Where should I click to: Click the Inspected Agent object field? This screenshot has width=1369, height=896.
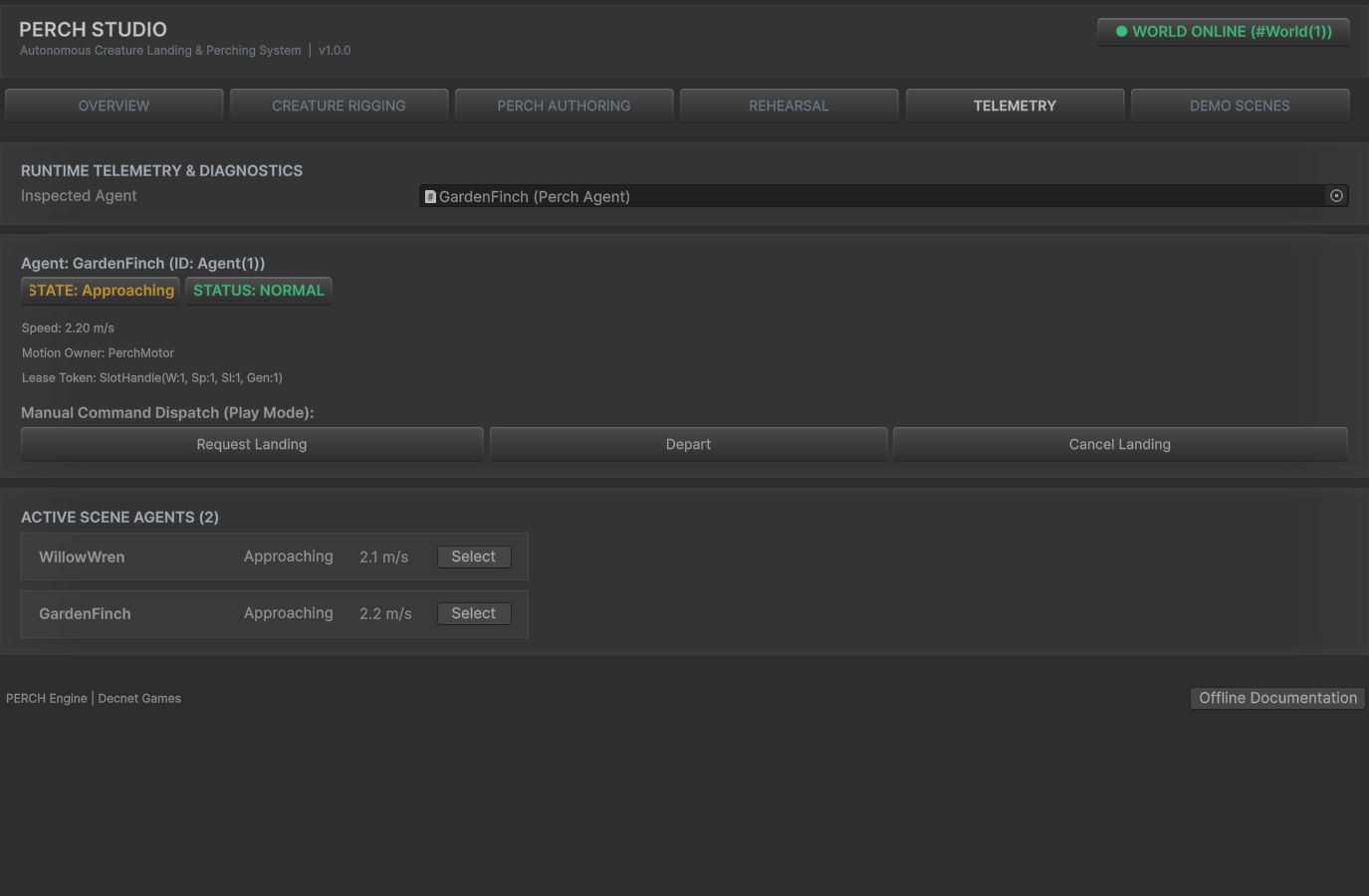tap(884, 196)
